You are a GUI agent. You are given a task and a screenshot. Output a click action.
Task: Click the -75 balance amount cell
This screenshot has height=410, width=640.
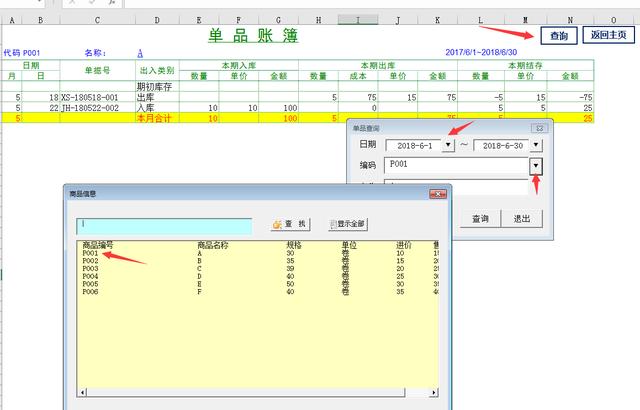pos(570,98)
